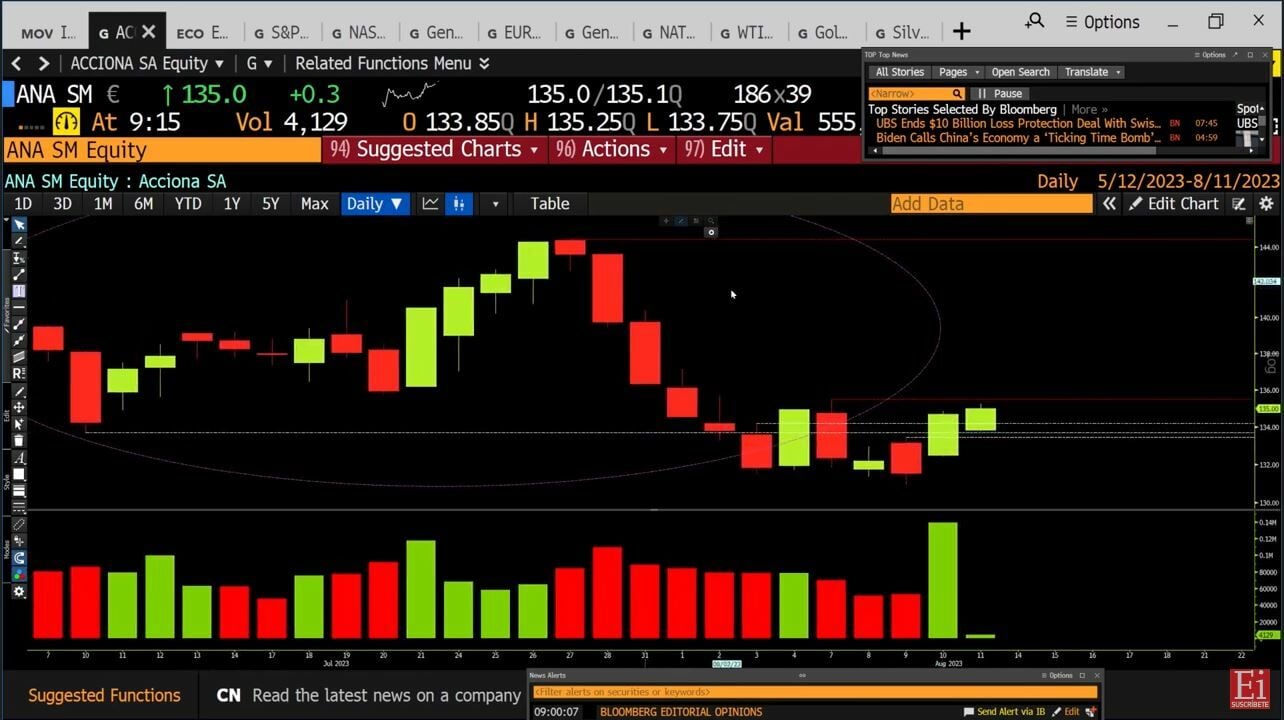Switch to candlestick chart type

(x=459, y=204)
